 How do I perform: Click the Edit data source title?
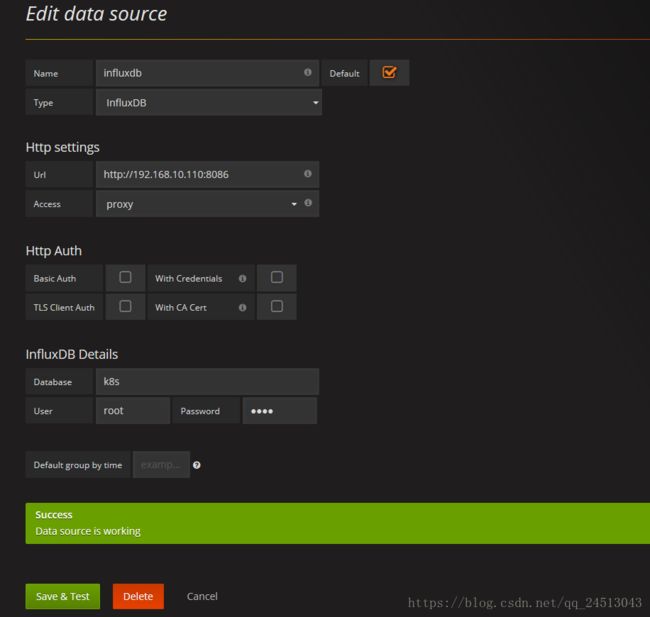(x=97, y=14)
